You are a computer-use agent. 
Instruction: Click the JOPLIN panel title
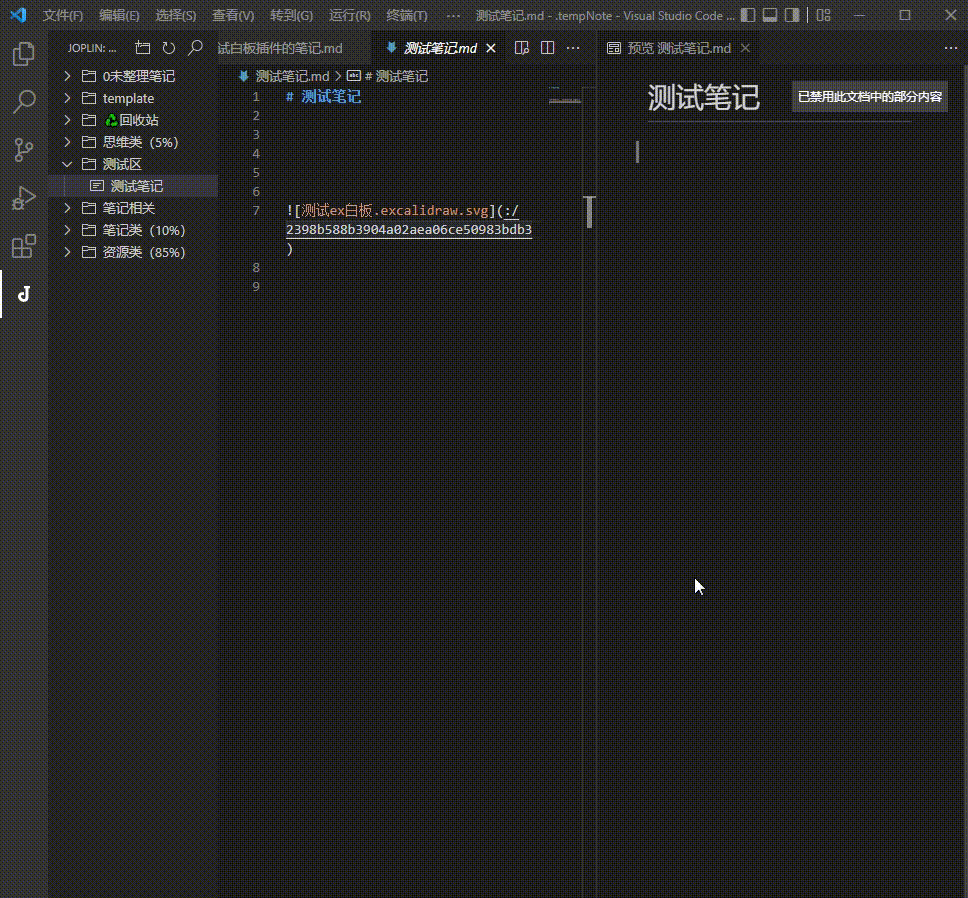tap(92, 48)
